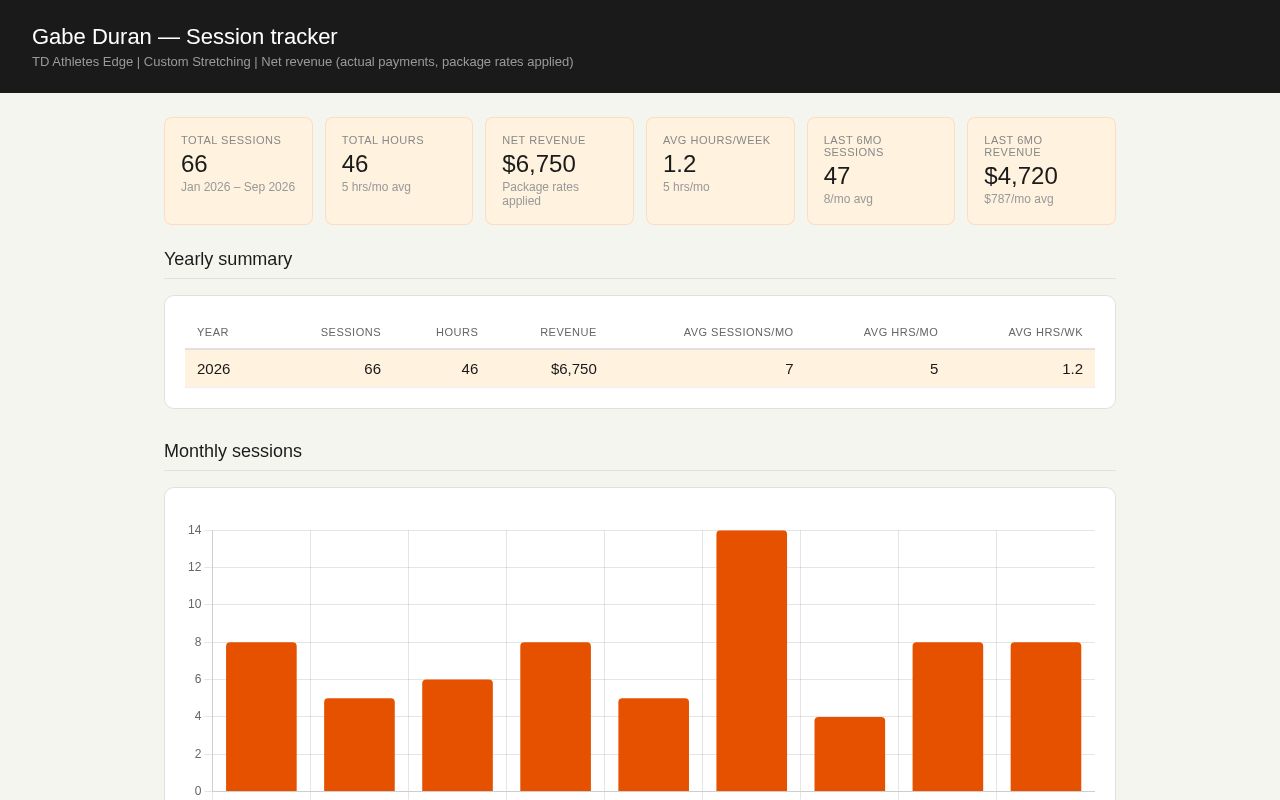Image resolution: width=1280 pixels, height=800 pixels.
Task: Select the Total Hours card showing 46
Action: click(x=399, y=171)
